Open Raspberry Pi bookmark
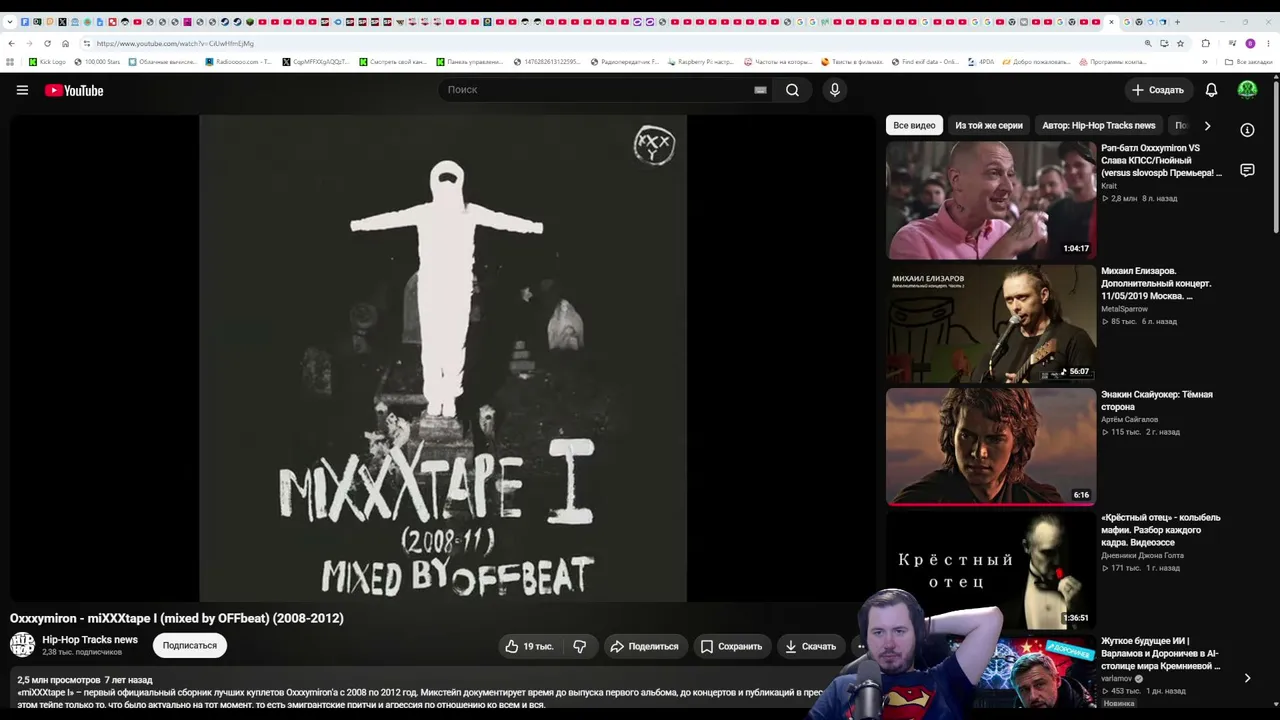 point(701,62)
